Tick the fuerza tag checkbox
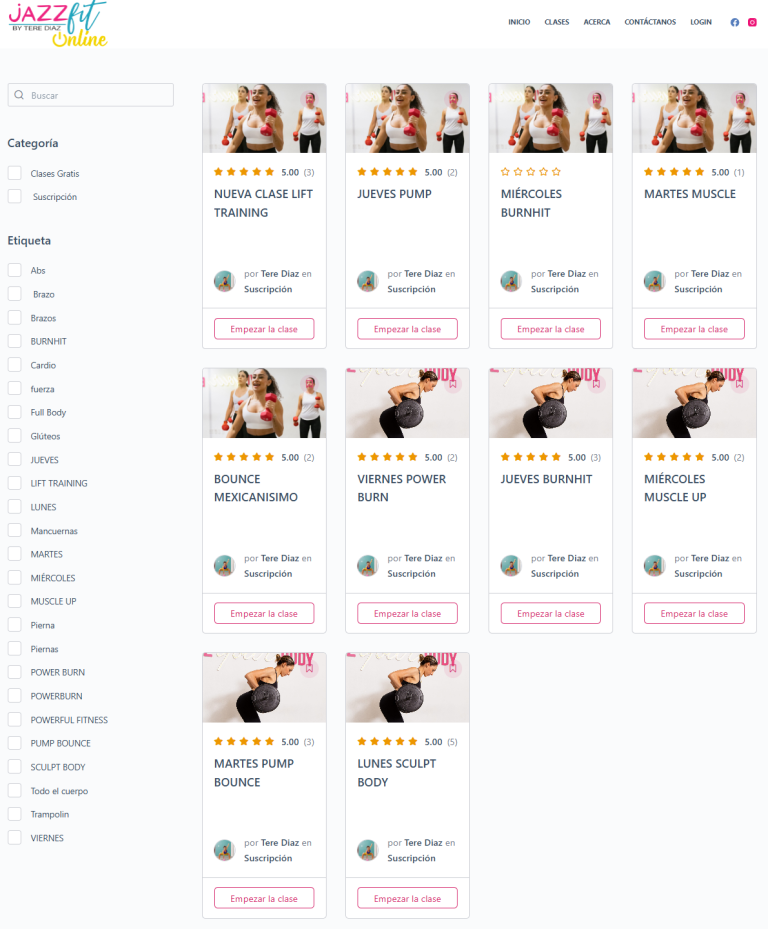 tap(15, 388)
